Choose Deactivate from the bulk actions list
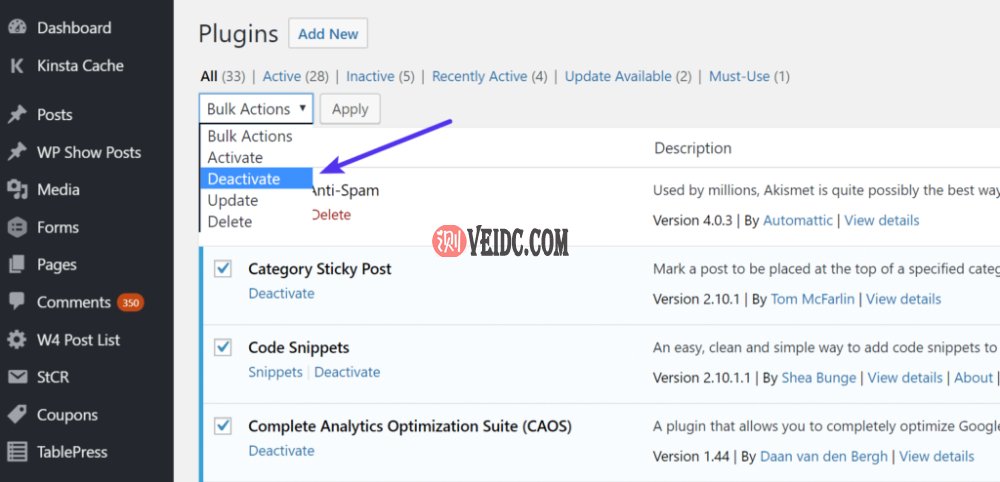The height and width of the screenshot is (482, 1000). pos(244,179)
